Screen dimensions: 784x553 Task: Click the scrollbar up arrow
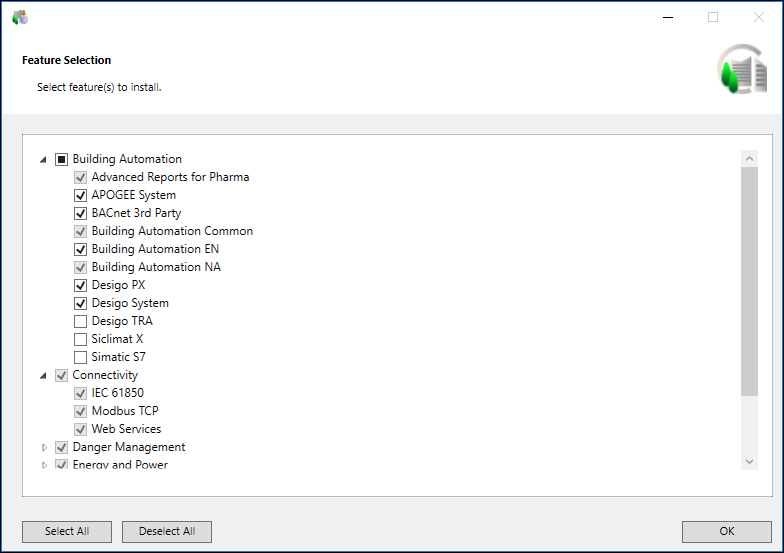point(750,158)
